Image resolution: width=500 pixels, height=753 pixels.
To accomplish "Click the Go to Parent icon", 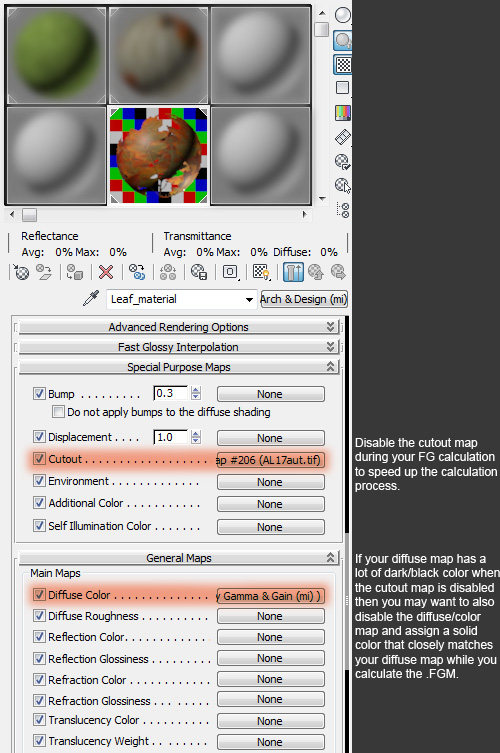I will click(x=316, y=272).
